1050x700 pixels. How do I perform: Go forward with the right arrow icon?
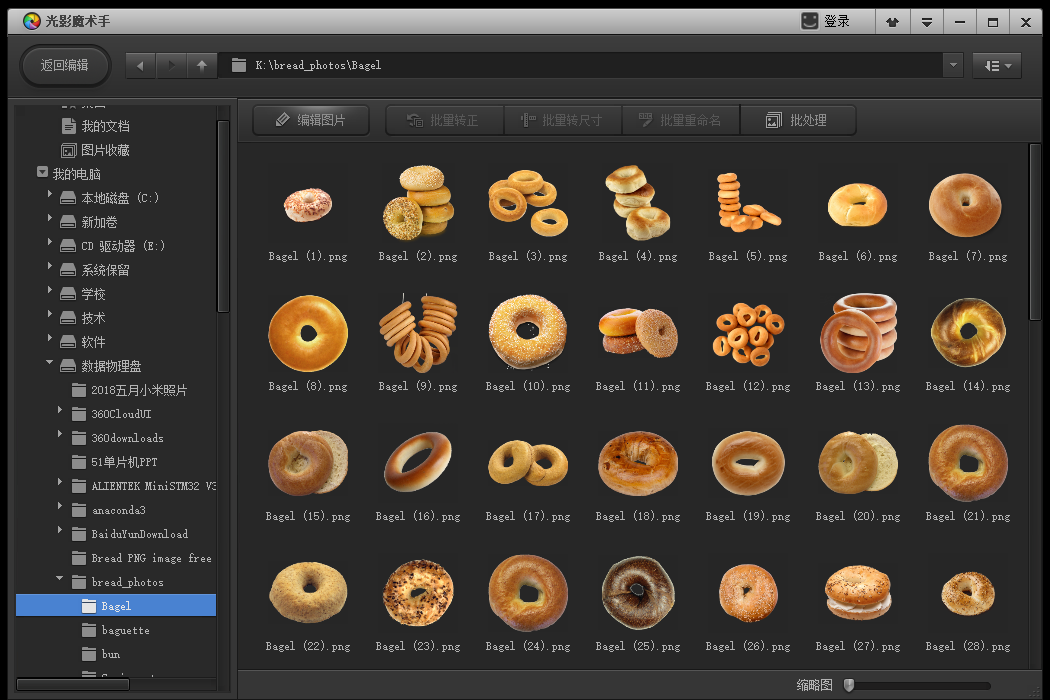coord(171,66)
